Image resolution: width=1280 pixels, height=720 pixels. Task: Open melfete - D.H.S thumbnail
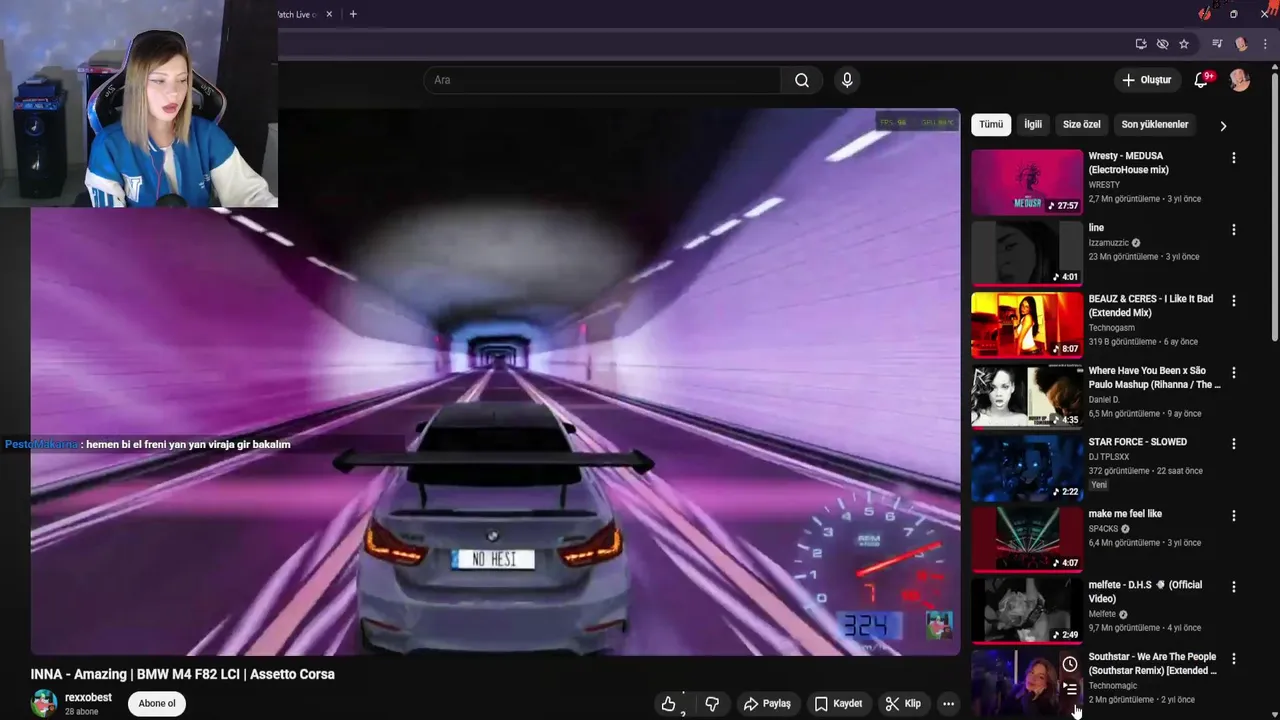pos(1027,611)
